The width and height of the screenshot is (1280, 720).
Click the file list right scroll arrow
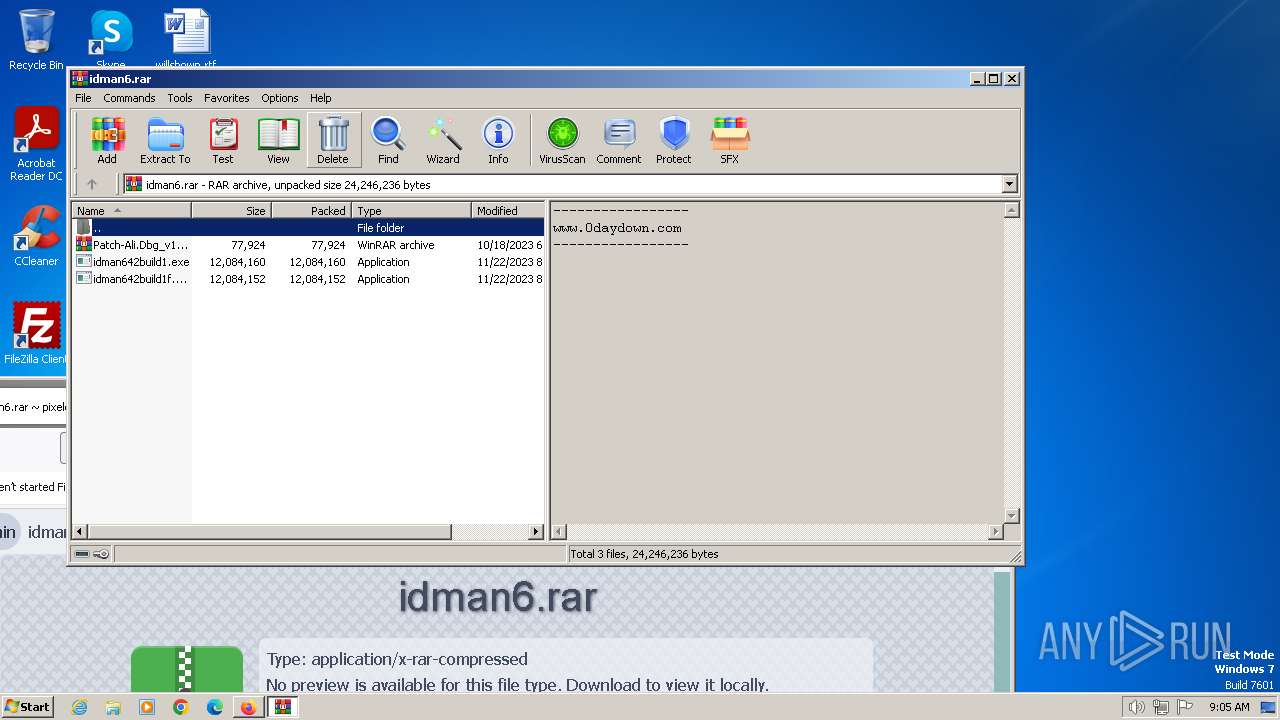536,532
